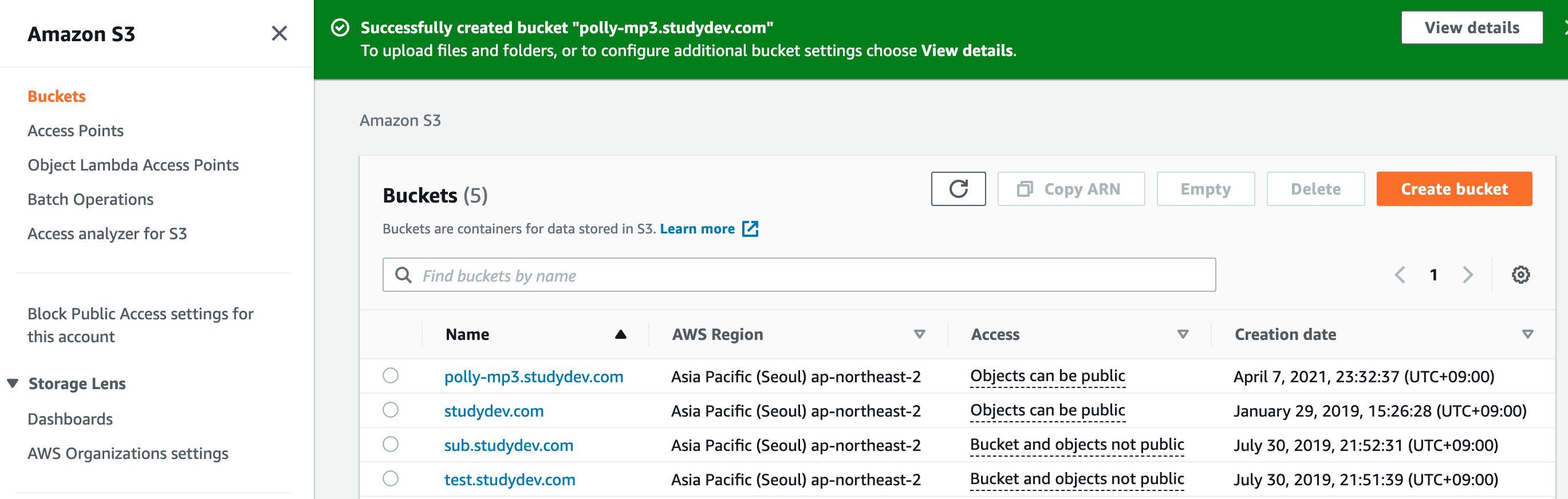Click the search magnifier icon
The image size is (1568, 499).
point(403,275)
